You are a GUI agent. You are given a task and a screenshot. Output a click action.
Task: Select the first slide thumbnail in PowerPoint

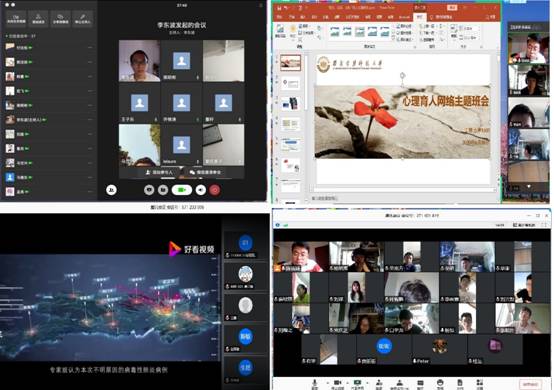[x=290, y=63]
